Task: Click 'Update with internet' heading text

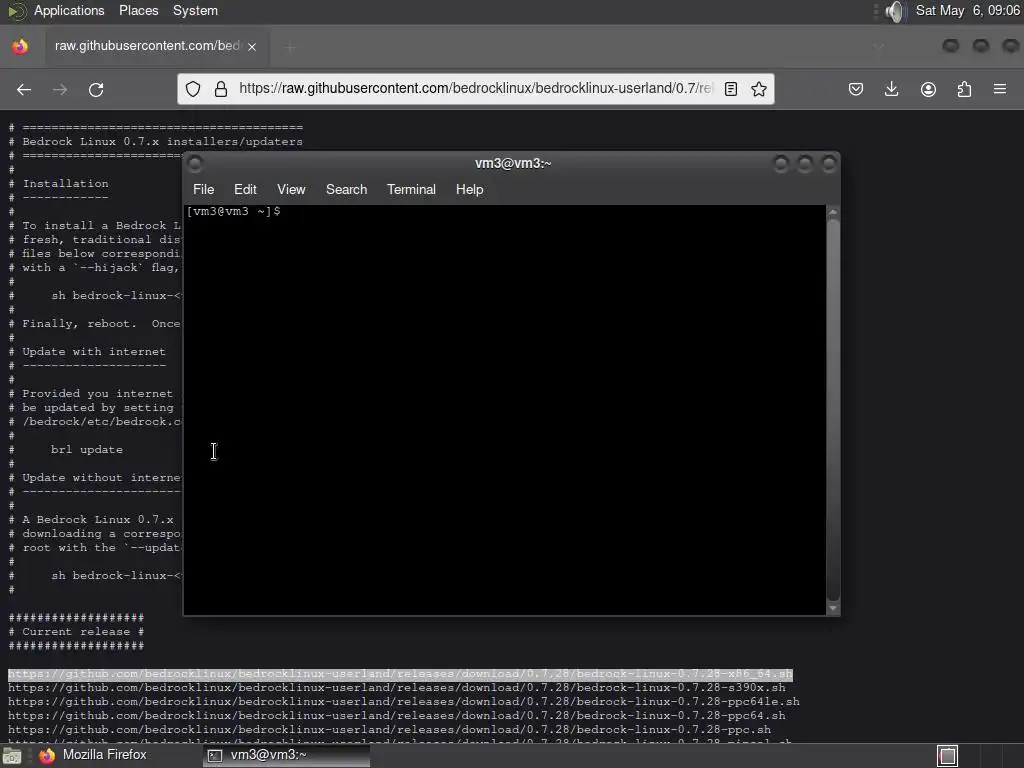Action: click(94, 351)
